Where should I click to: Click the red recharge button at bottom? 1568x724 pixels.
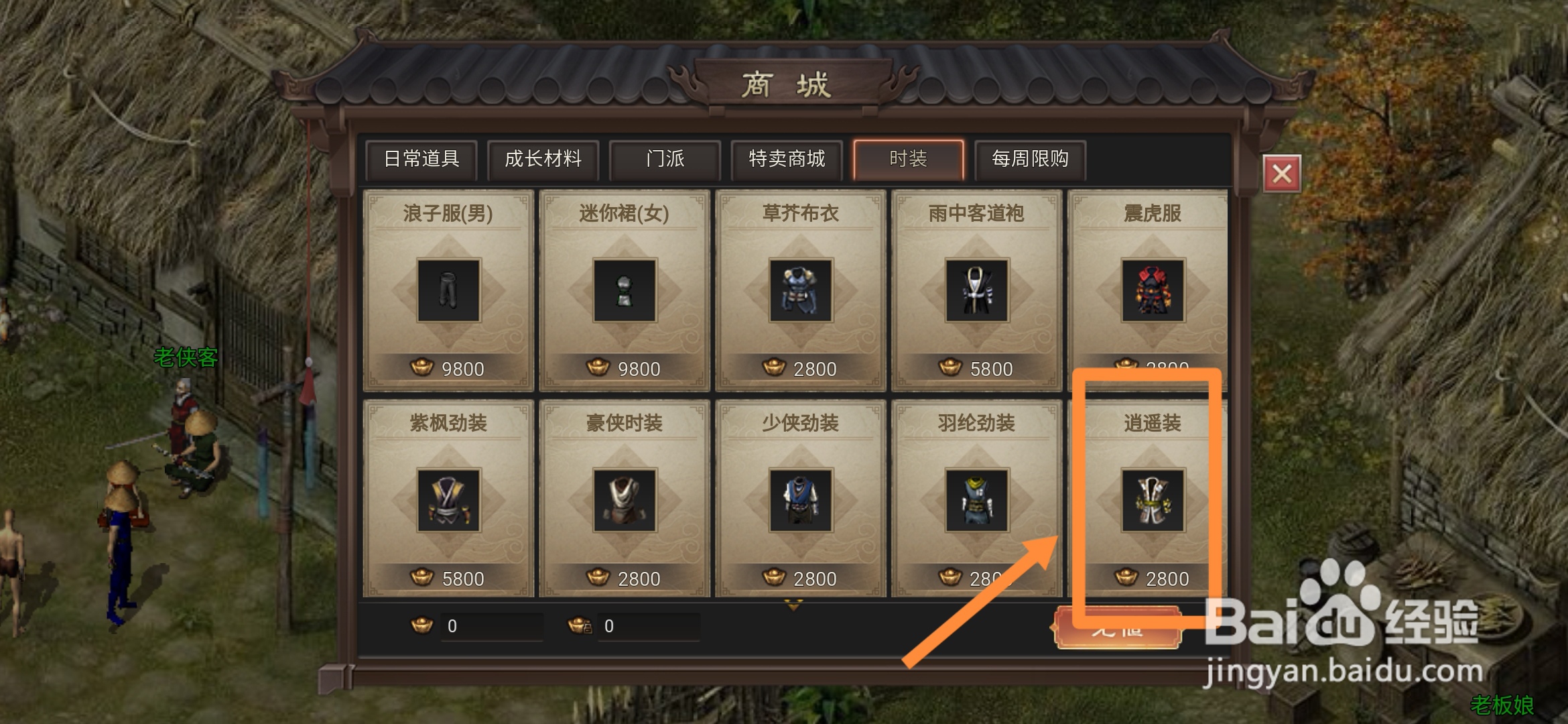click(1118, 627)
